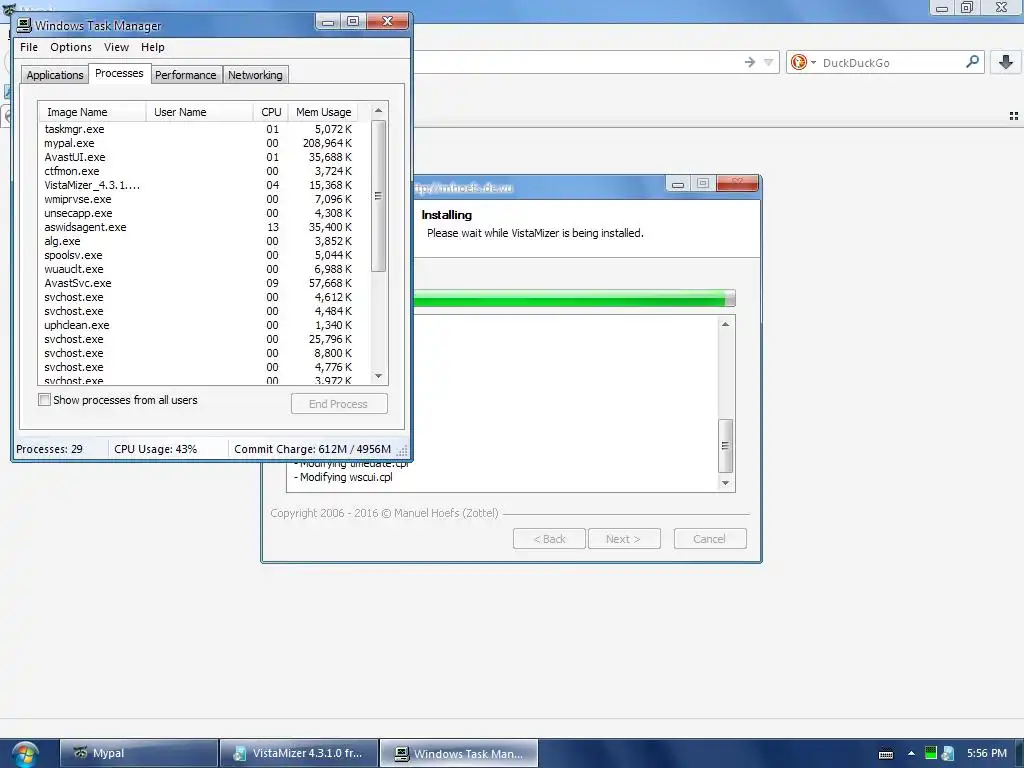Click Processes: 29 in status bar
The image size is (1024, 768).
50,449
